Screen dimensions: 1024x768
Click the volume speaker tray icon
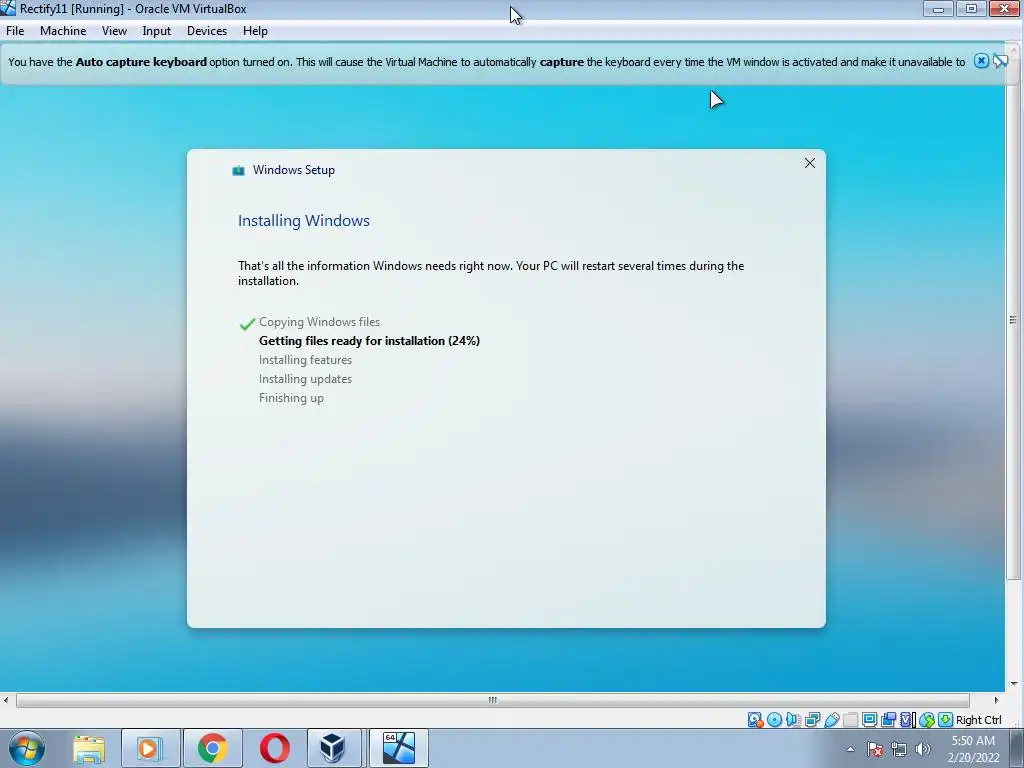point(922,749)
